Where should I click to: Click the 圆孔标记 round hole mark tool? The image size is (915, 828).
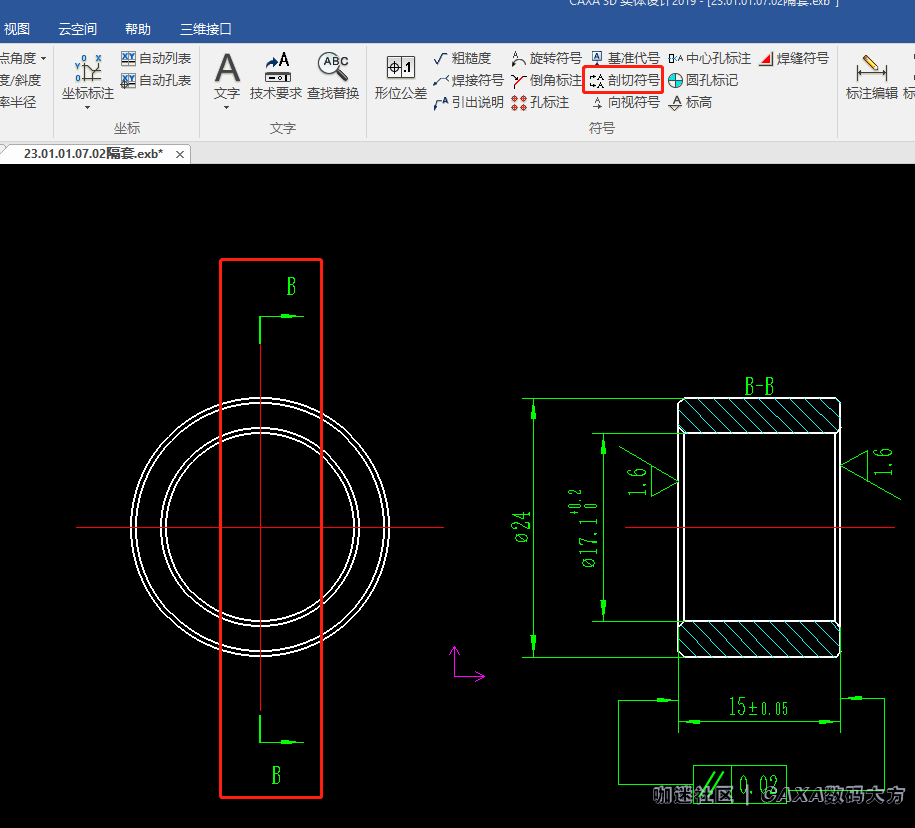703,80
